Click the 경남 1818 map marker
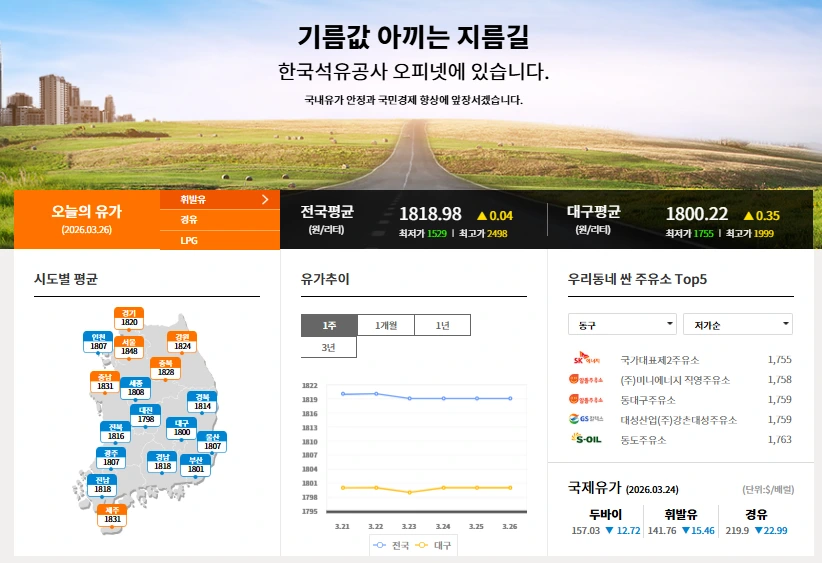 point(163,462)
